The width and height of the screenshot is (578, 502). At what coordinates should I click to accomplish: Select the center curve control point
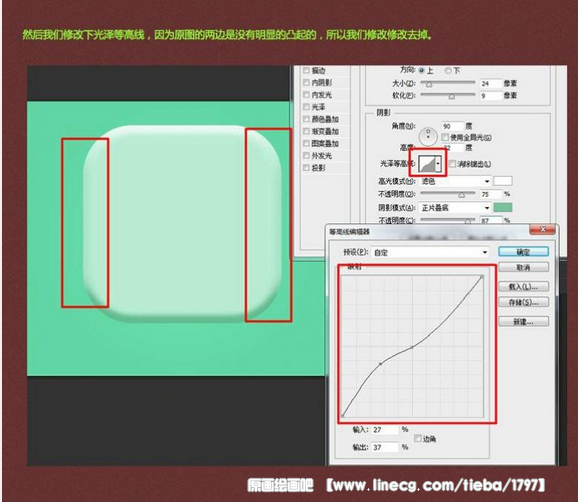(x=412, y=347)
